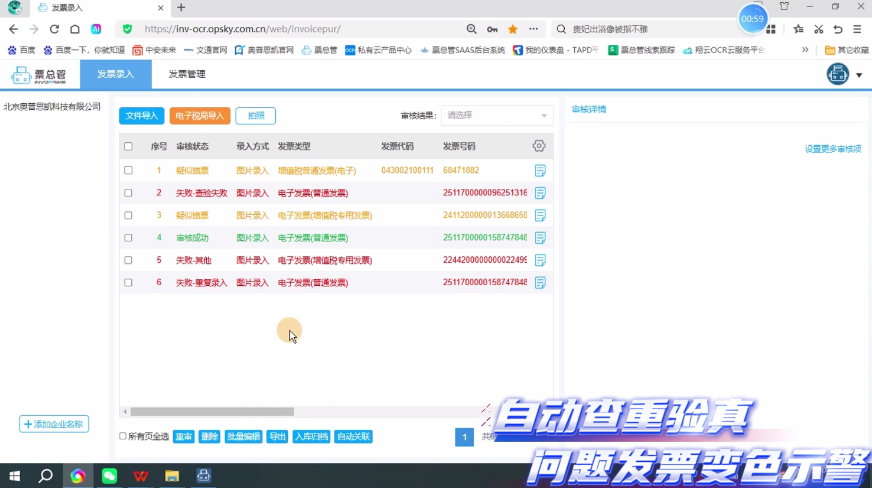Open the detail icon for invoice row 6
The height and width of the screenshot is (488, 872).
[x=540, y=283]
